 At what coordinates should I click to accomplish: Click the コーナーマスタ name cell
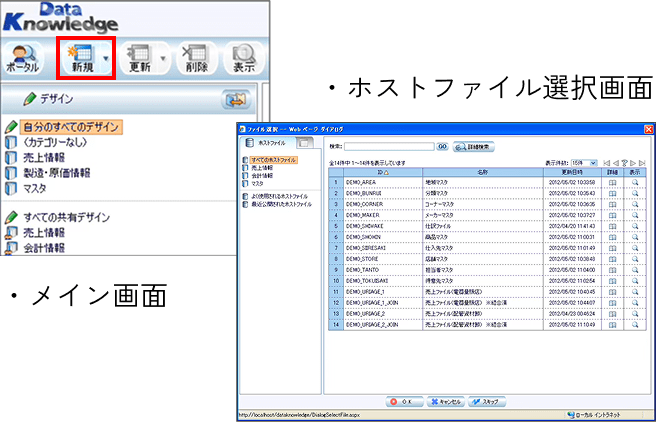pyautogui.click(x=483, y=205)
